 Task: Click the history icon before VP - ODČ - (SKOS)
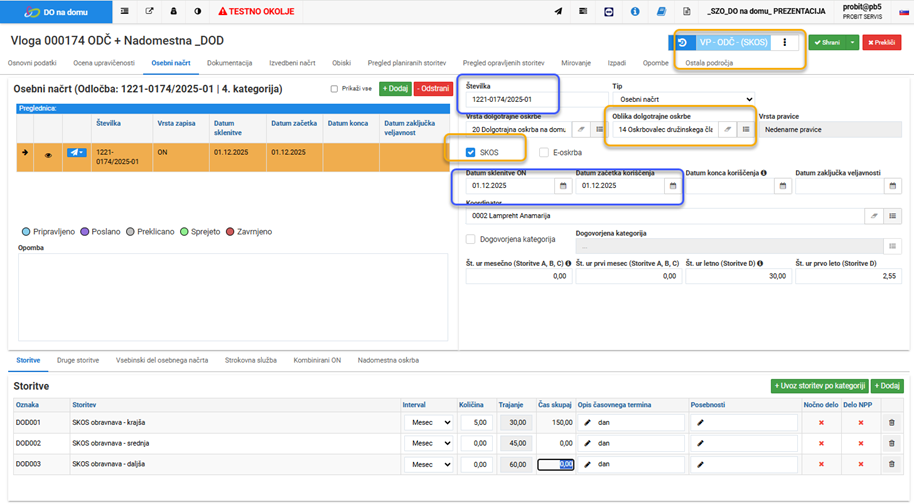tap(682, 43)
